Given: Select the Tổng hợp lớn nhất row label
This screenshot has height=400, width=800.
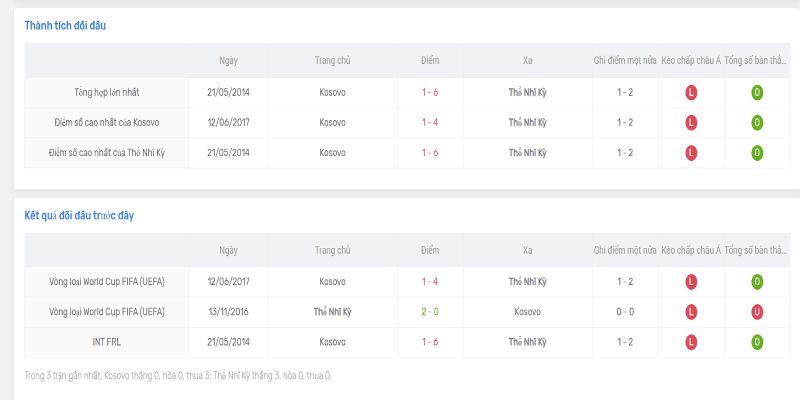Looking at the screenshot, I should [107, 93].
